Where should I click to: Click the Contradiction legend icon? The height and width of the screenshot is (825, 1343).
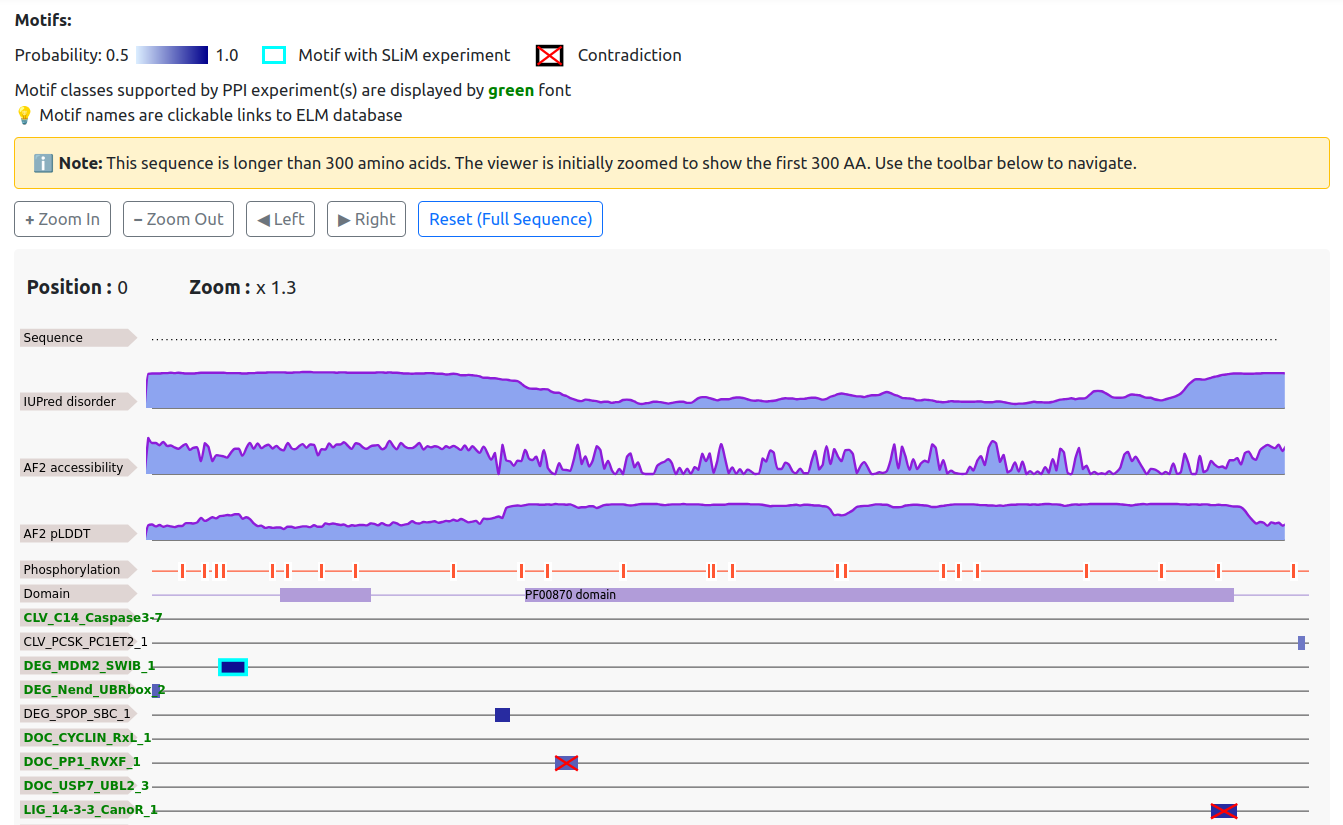coord(549,55)
